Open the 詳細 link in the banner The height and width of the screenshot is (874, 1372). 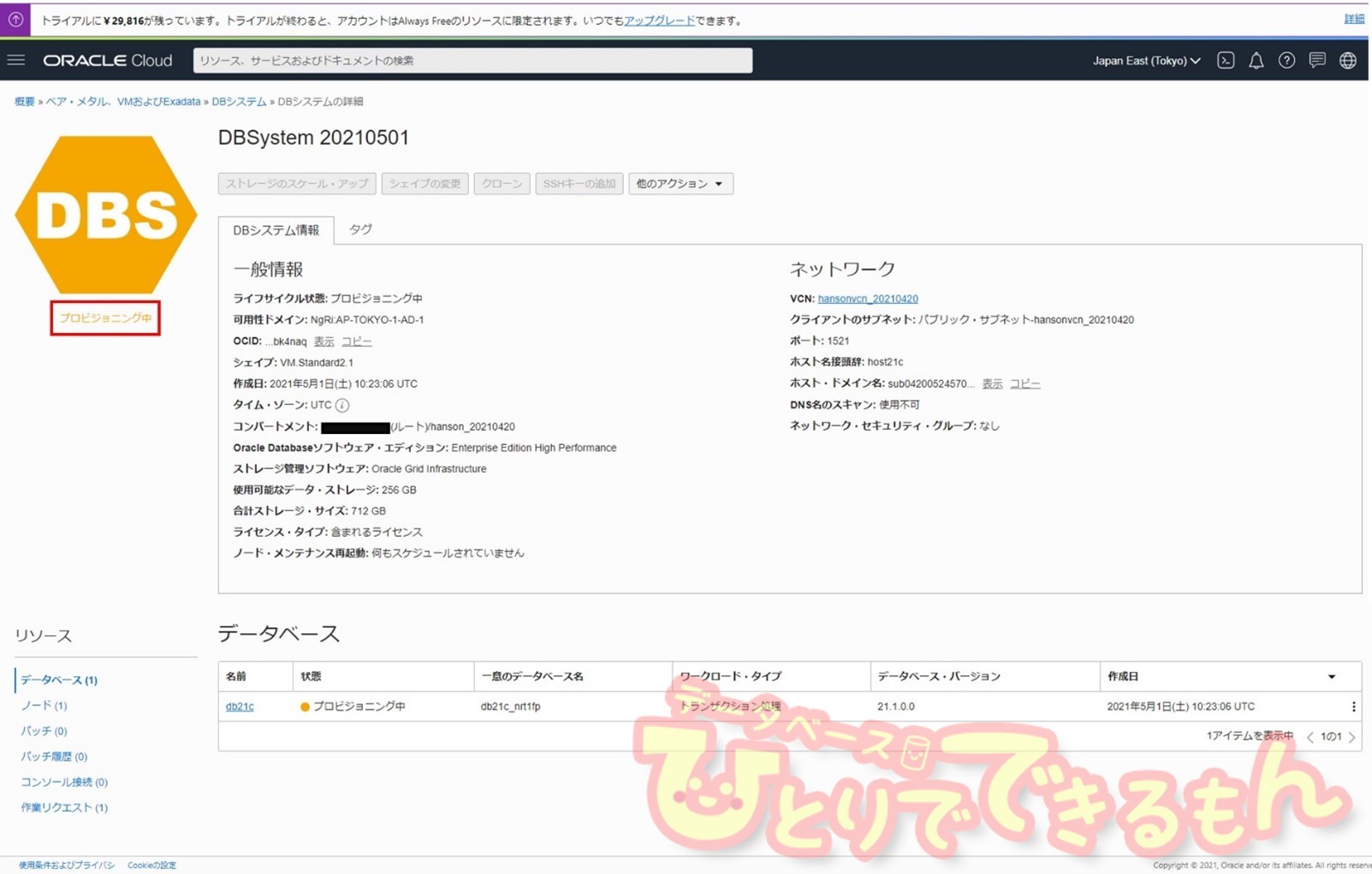(x=1354, y=19)
